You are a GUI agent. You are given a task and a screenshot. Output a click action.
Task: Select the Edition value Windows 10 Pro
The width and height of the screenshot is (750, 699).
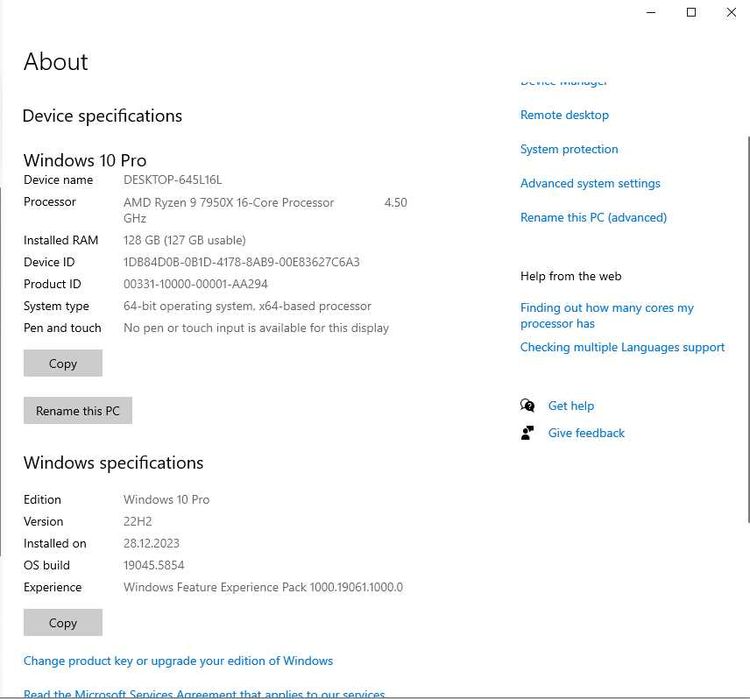coord(166,499)
